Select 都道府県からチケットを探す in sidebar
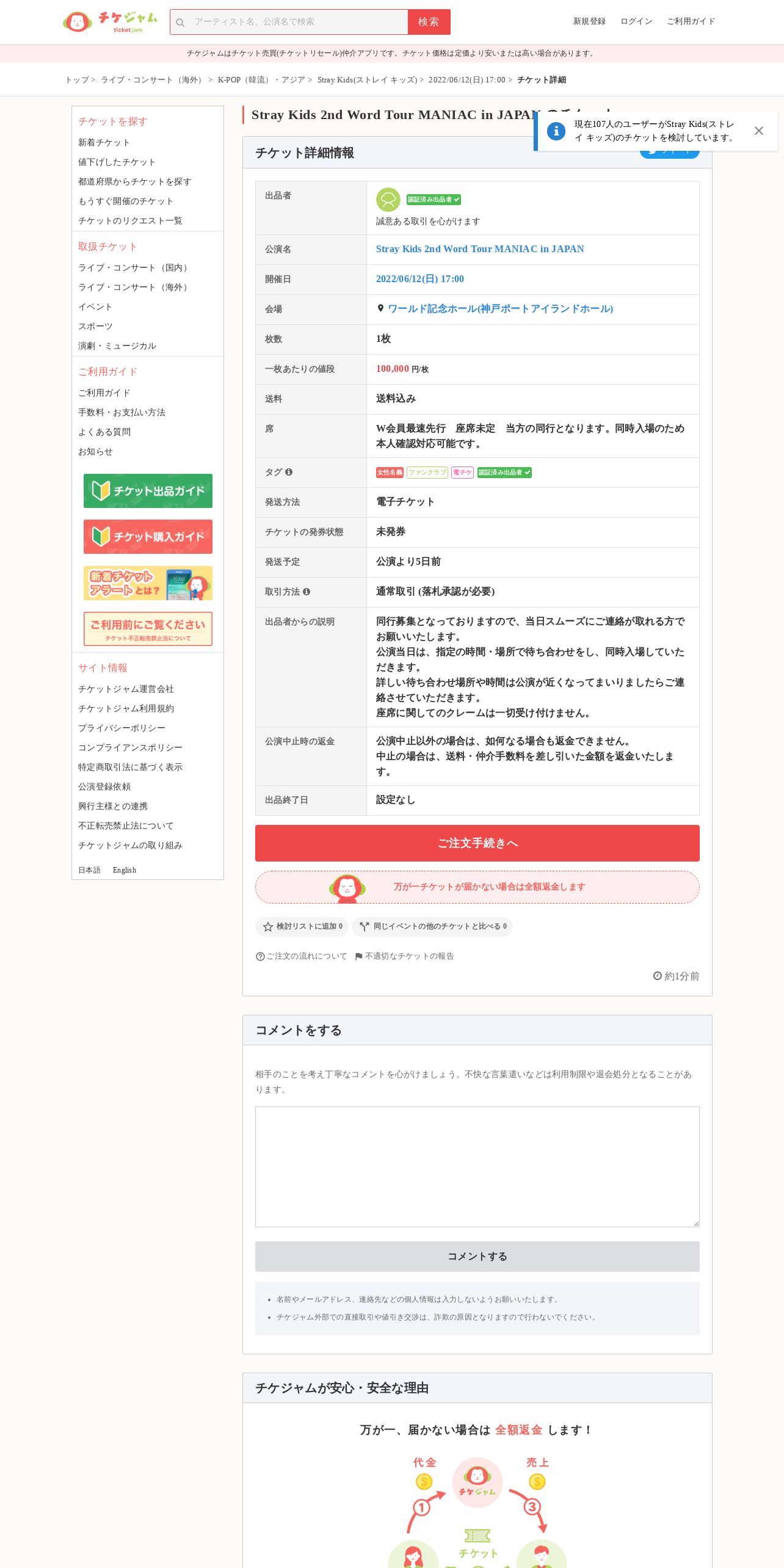The height and width of the screenshot is (1568, 784). click(134, 181)
